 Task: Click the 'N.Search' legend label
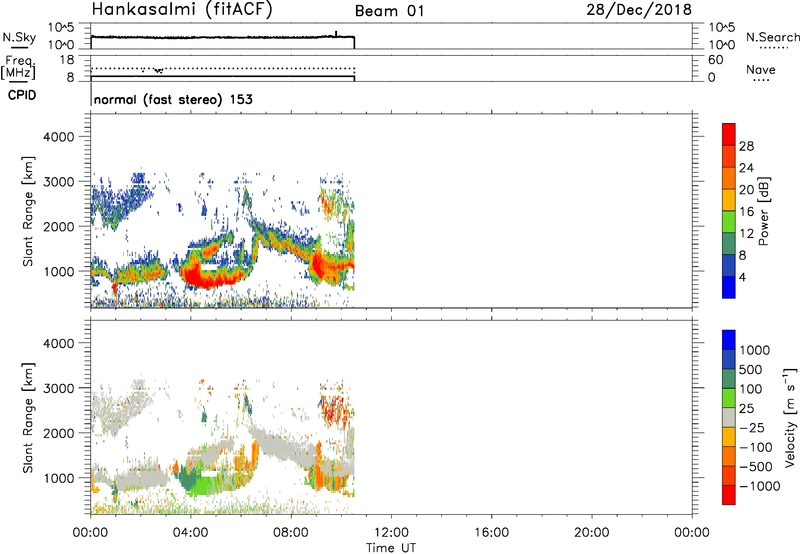pos(772,37)
